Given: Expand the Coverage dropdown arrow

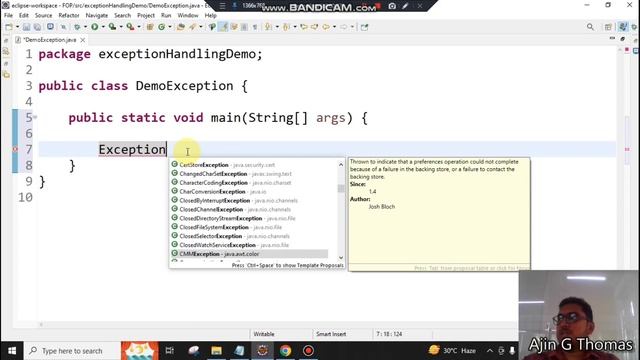Looking at the screenshot, I should [121, 27].
